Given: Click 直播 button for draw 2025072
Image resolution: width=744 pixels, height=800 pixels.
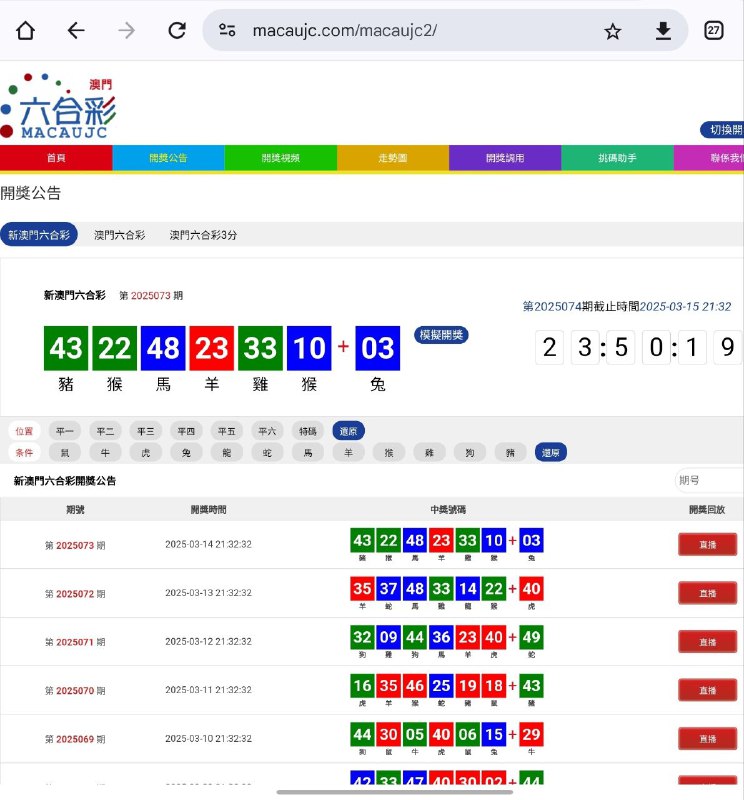Looking at the screenshot, I should pos(707,593).
